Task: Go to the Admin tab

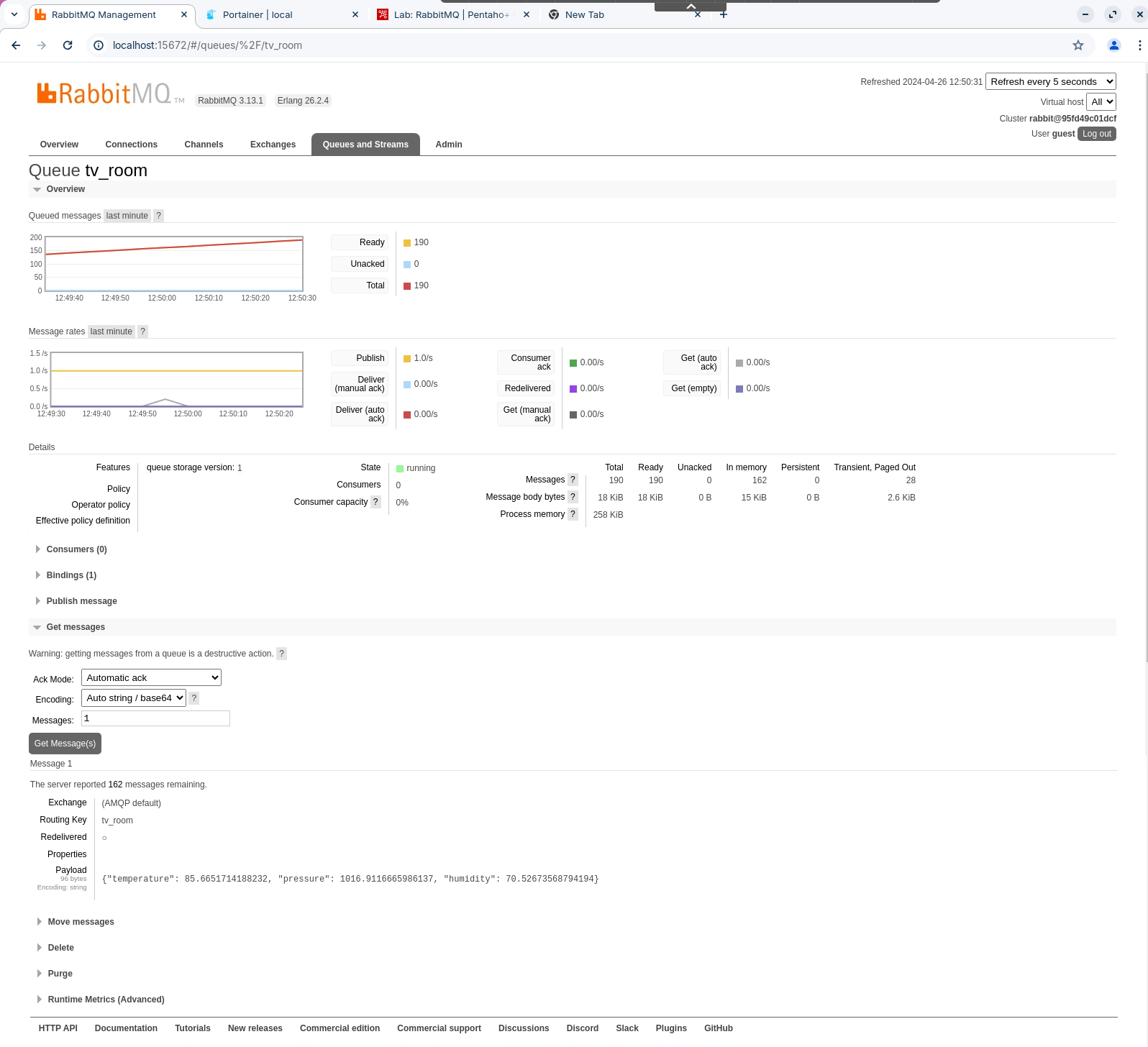Action: 448,145
